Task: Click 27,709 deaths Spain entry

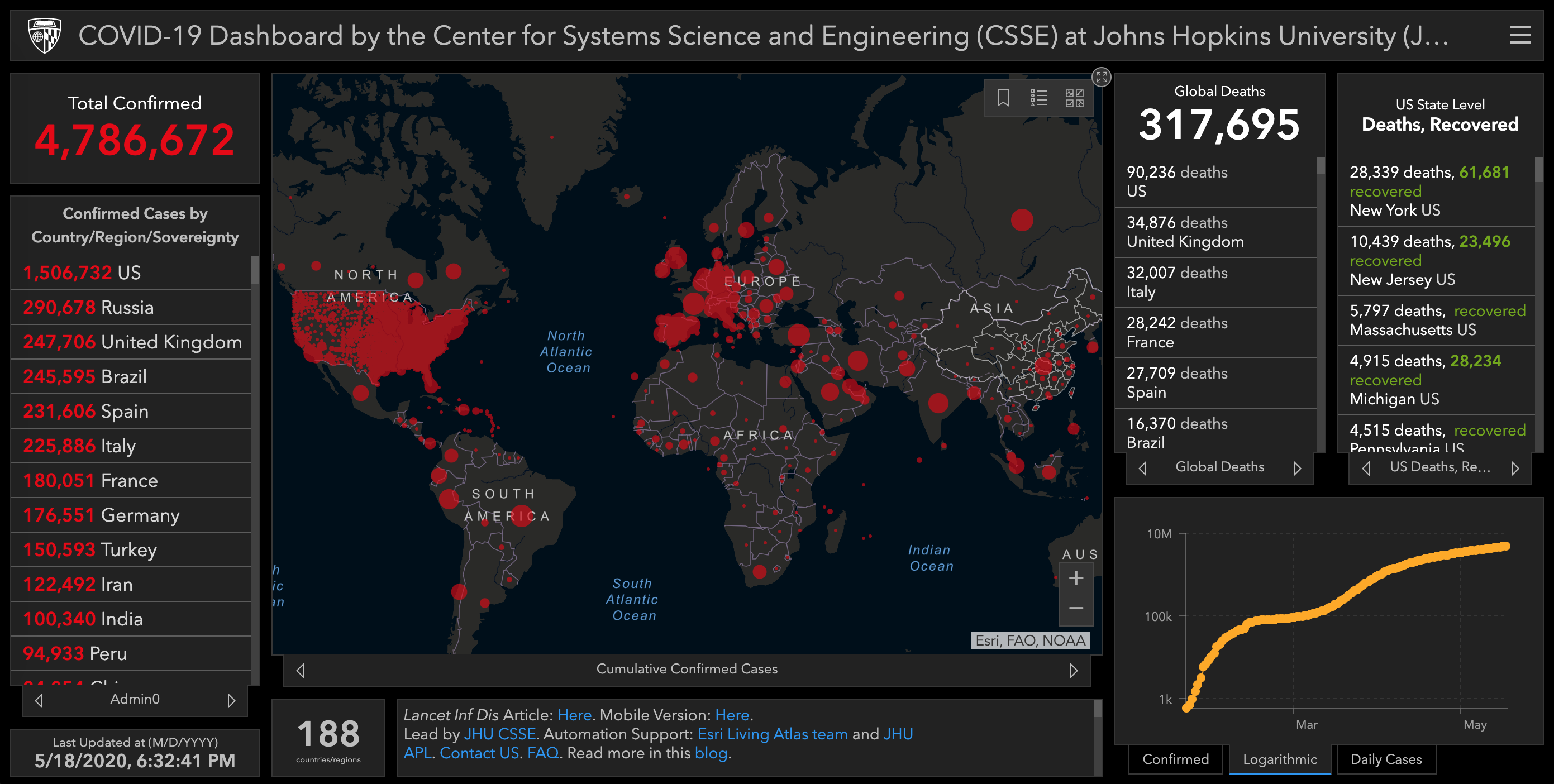Action: click(1215, 383)
